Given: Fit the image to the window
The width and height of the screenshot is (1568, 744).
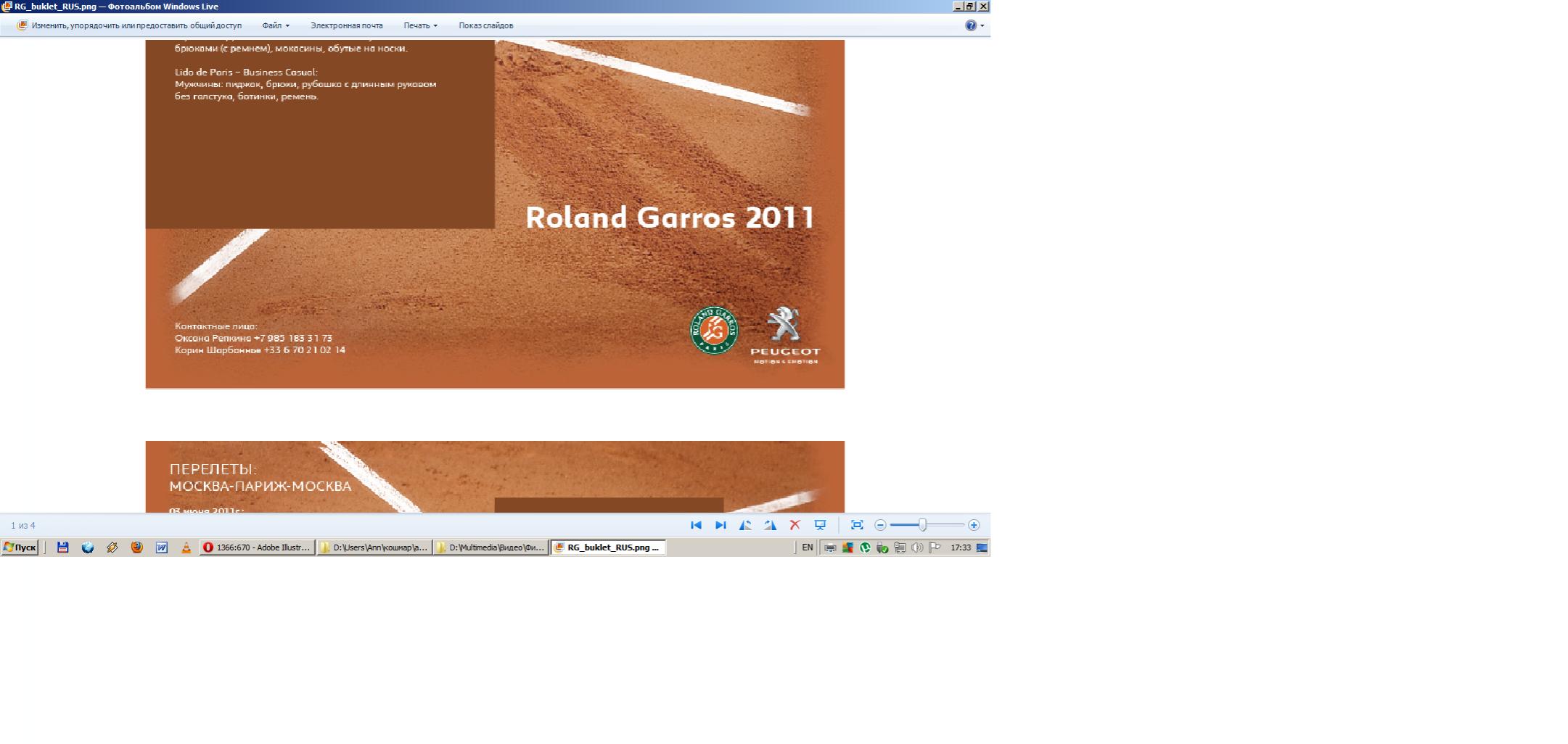Looking at the screenshot, I should point(857,525).
